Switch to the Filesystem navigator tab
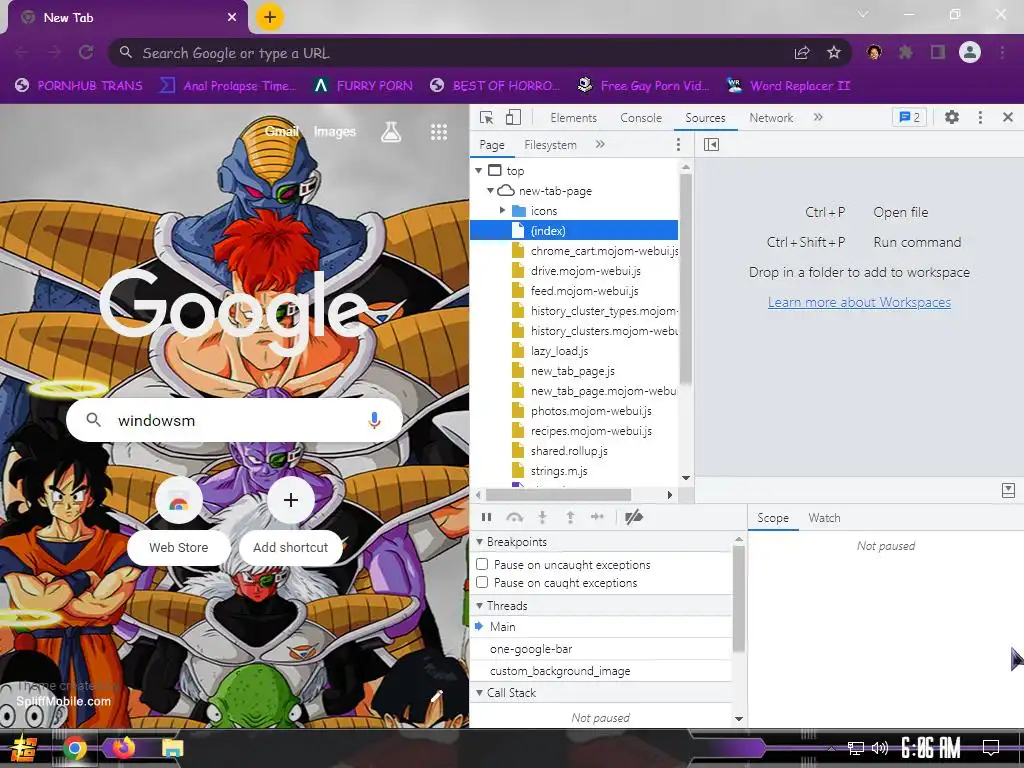 (551, 145)
